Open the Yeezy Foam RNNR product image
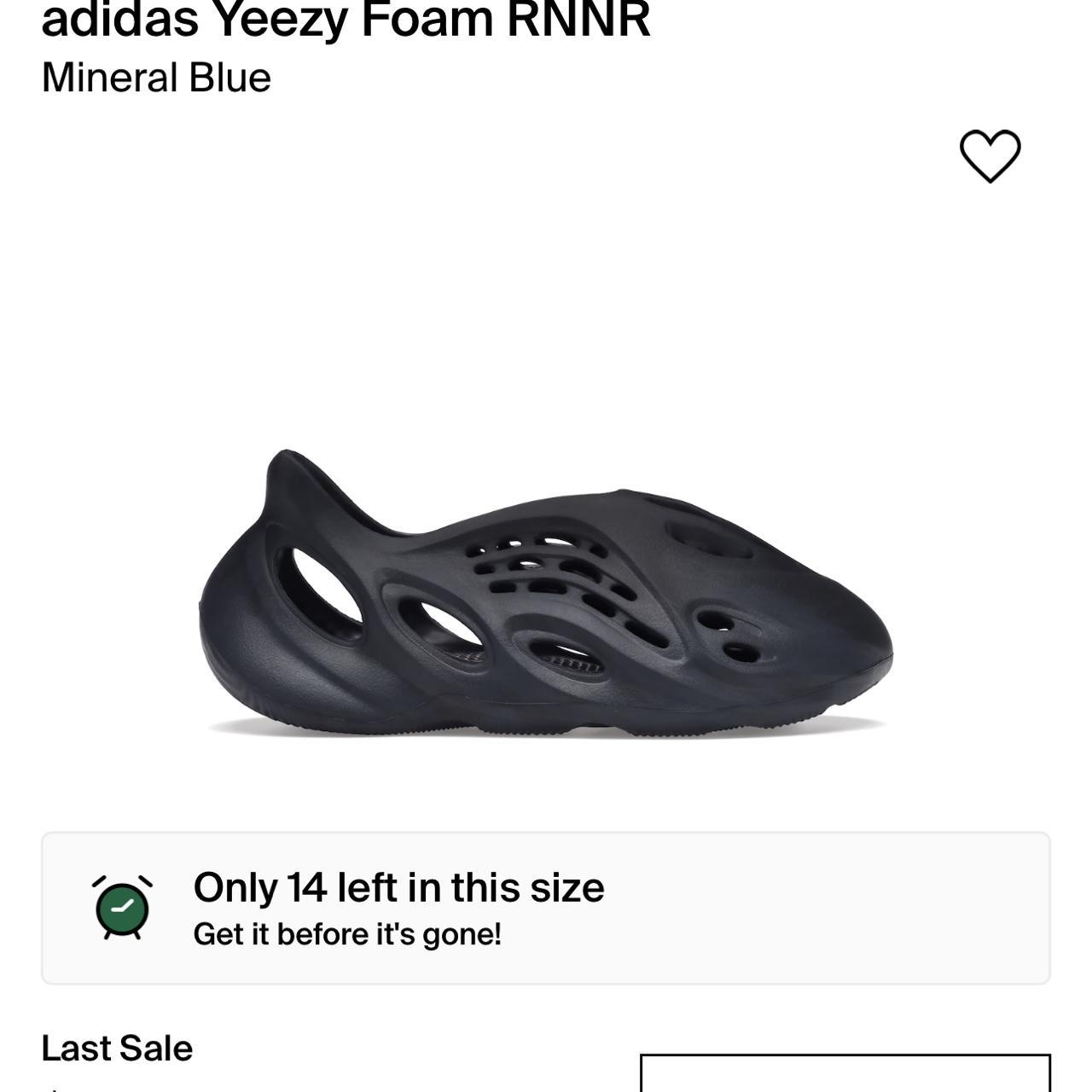 pos(546,597)
